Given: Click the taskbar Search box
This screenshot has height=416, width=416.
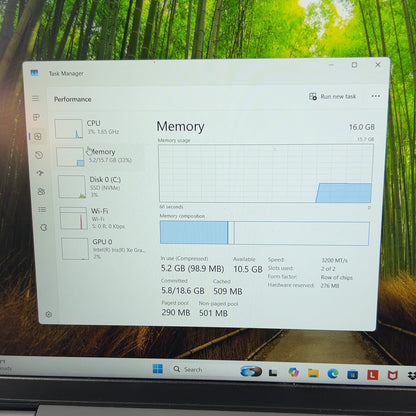Looking at the screenshot, I should click(188, 369).
